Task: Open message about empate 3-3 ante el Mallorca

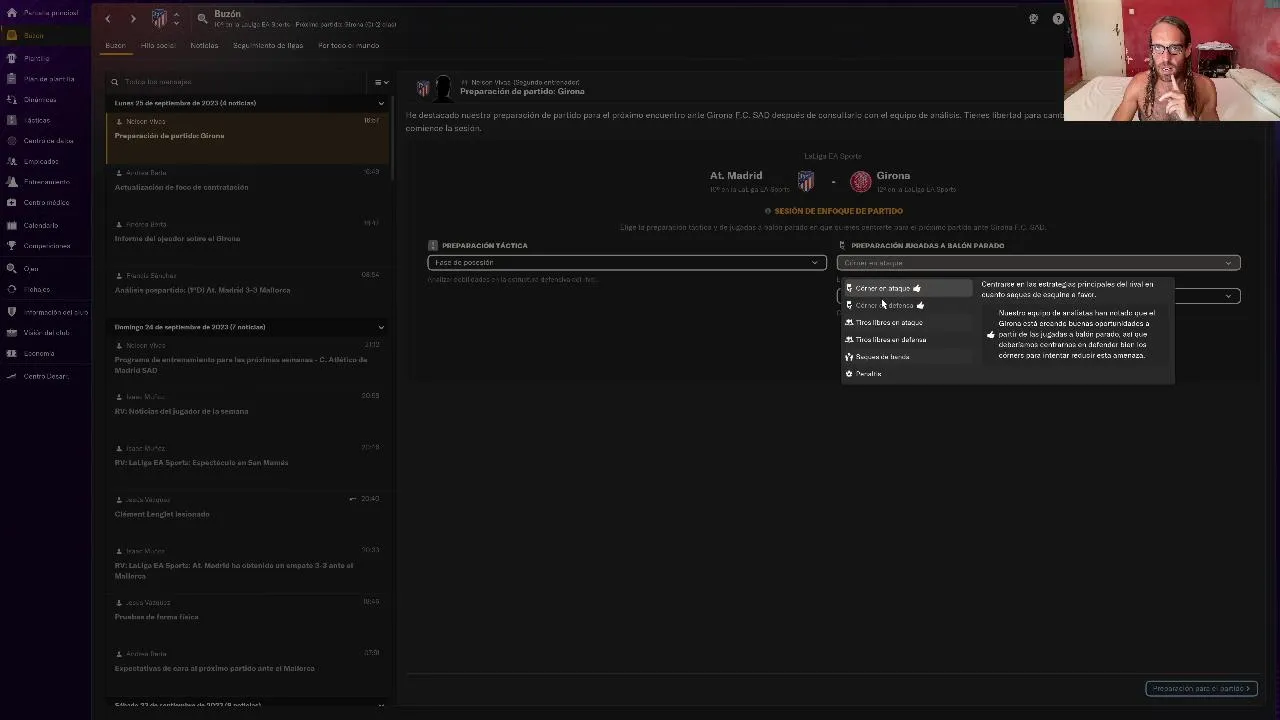Action: pos(247,567)
